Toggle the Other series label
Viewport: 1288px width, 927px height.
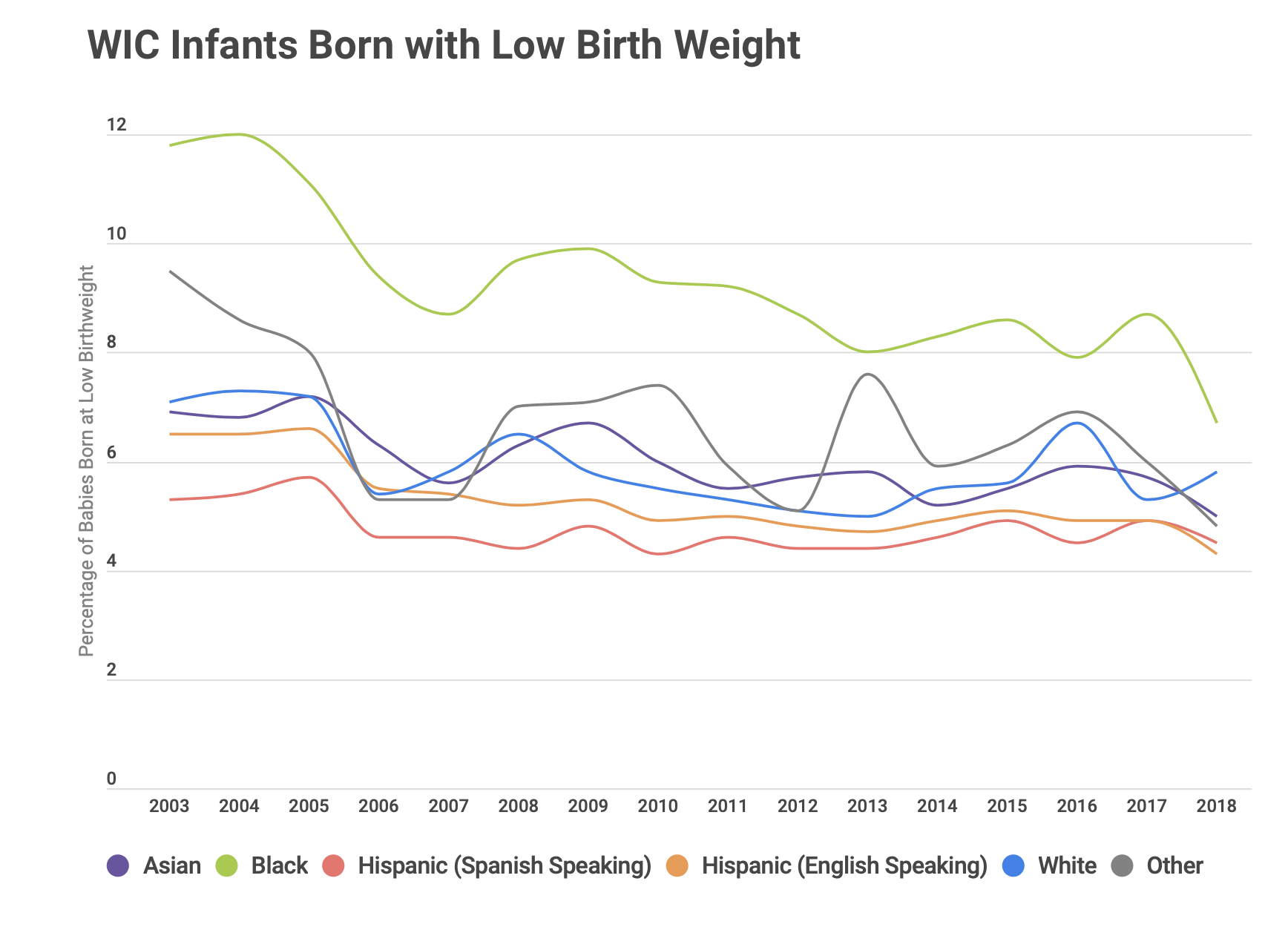(x=1174, y=865)
